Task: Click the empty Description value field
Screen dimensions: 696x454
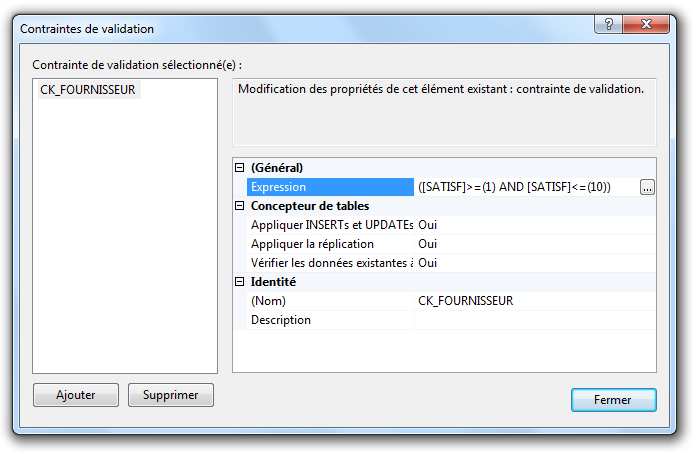Action: 535,320
